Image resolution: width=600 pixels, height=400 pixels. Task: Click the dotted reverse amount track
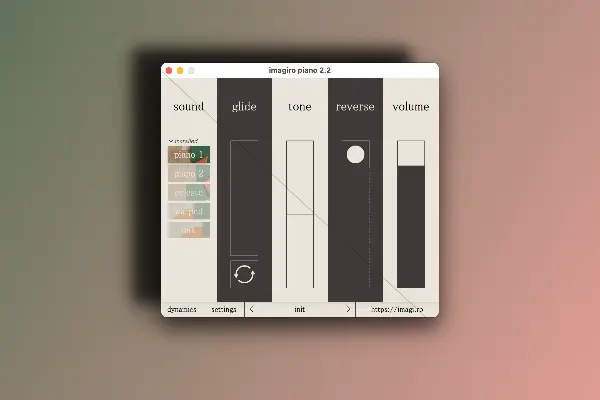[x=370, y=230]
